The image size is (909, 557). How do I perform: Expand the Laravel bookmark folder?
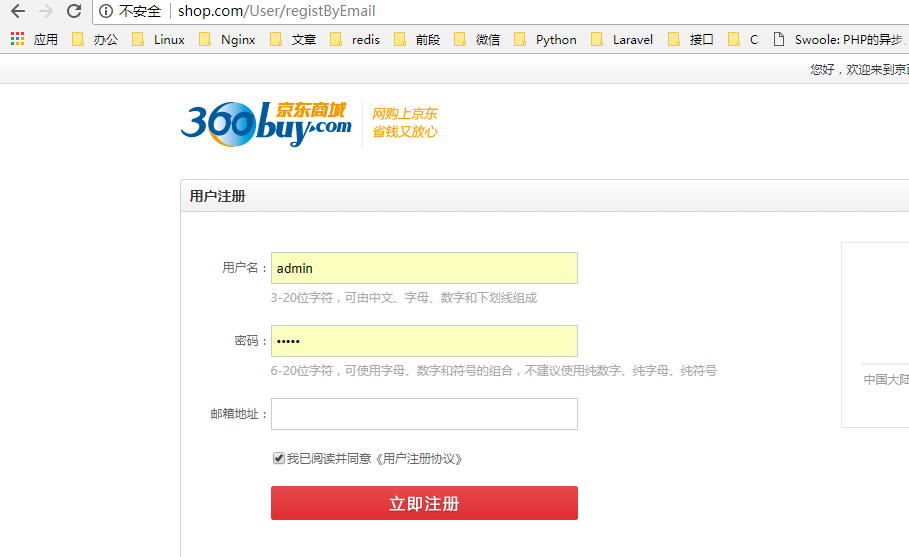point(622,40)
